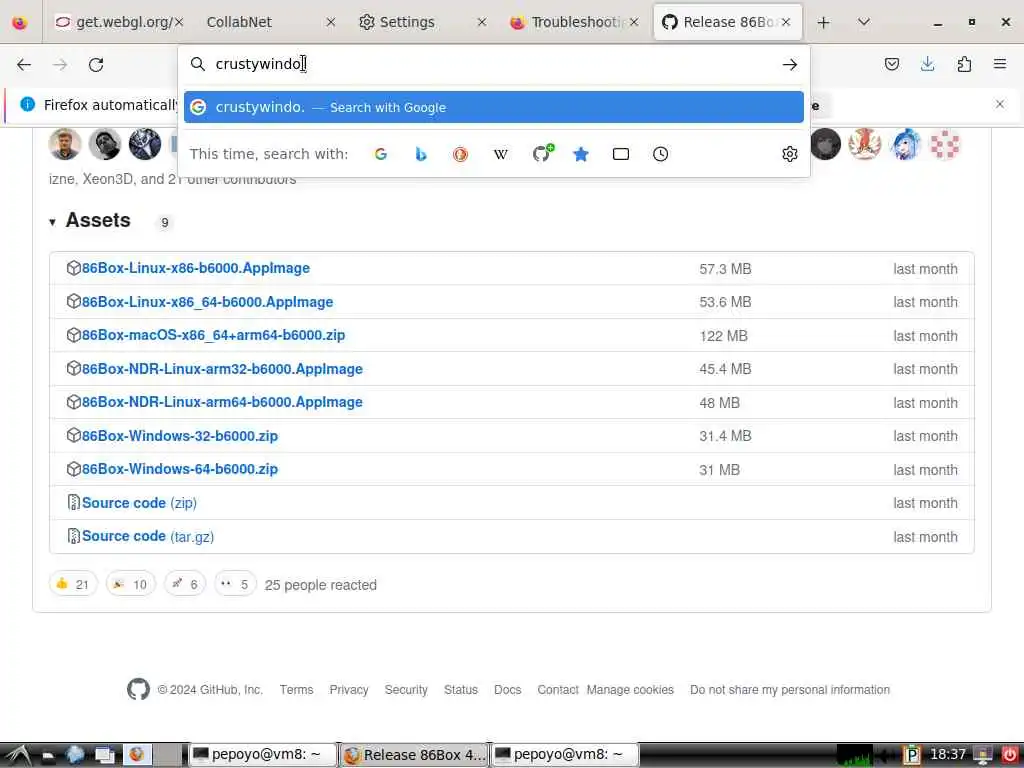Collapse the Assets section
This screenshot has height=768, width=1024.
pos(52,223)
